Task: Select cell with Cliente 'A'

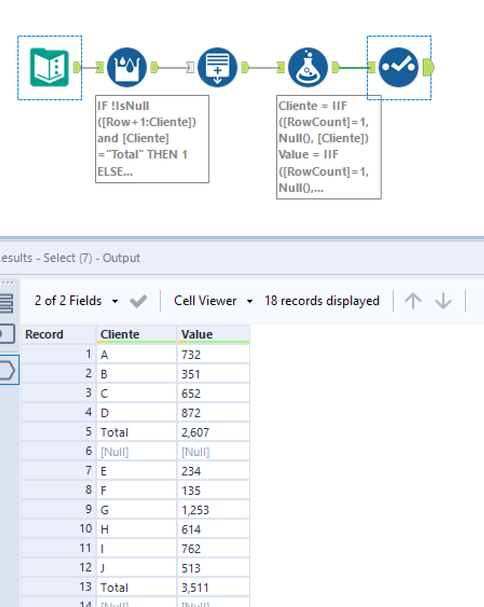Action: click(x=136, y=354)
